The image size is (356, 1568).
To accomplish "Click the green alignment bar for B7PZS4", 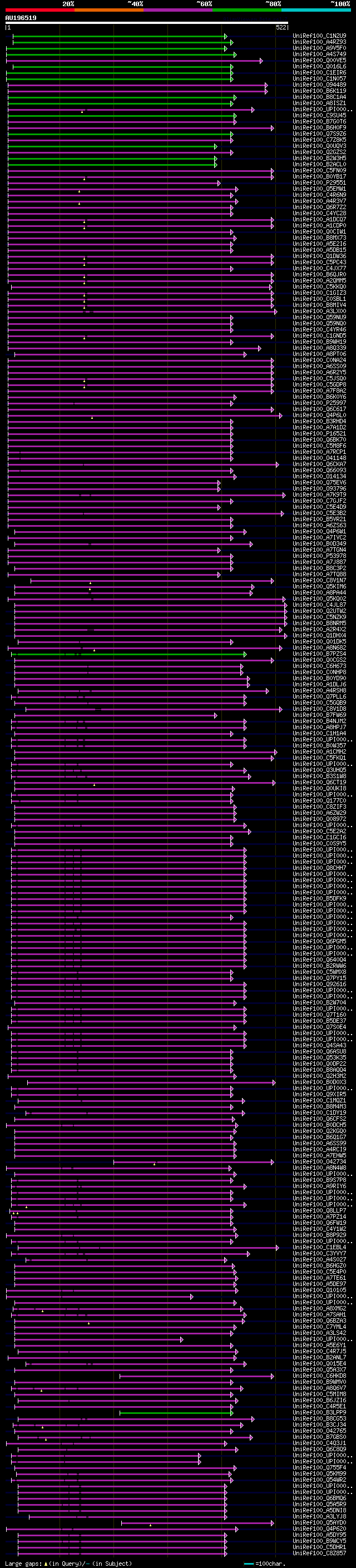I will pyautogui.click(x=128, y=654).
